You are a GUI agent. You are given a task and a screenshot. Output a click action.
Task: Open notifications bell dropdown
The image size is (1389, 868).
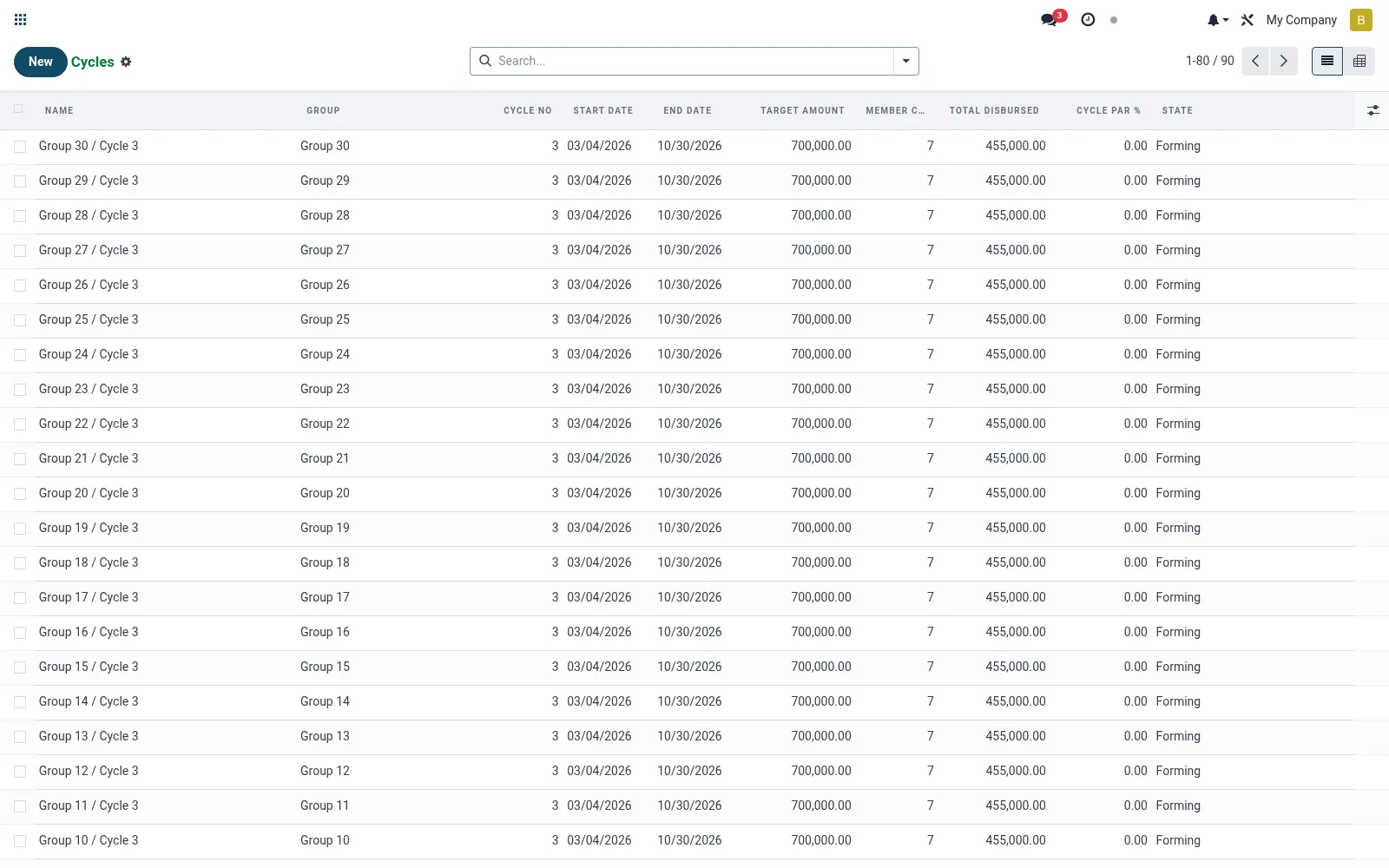tap(1217, 20)
